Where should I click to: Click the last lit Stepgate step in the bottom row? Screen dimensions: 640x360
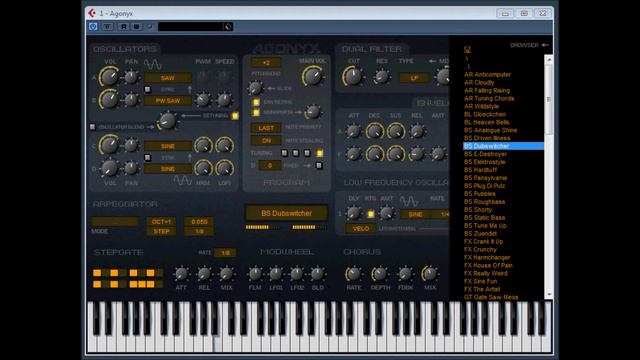pos(151,284)
